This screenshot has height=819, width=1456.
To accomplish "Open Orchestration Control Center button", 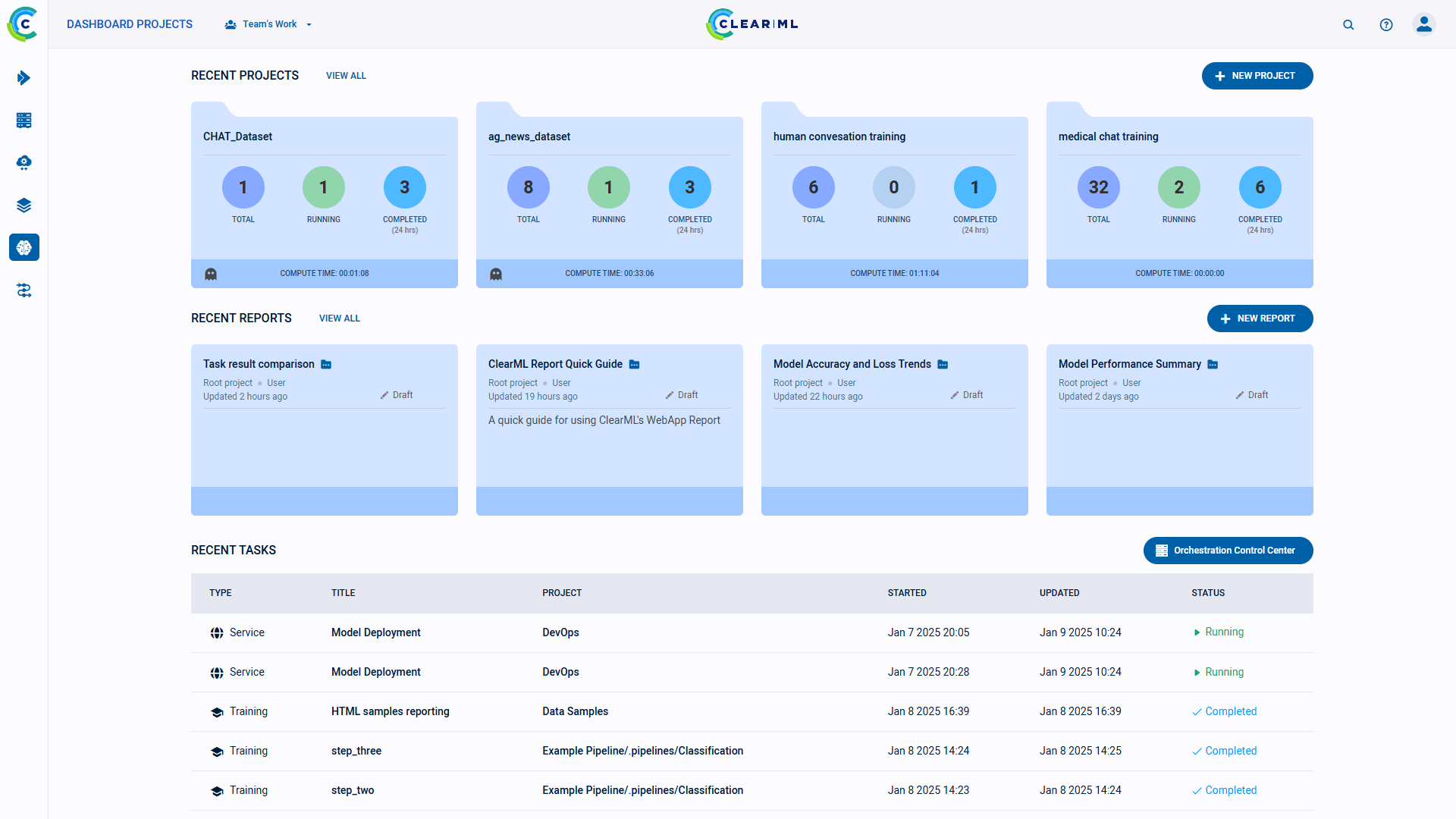I will pyautogui.click(x=1228, y=550).
